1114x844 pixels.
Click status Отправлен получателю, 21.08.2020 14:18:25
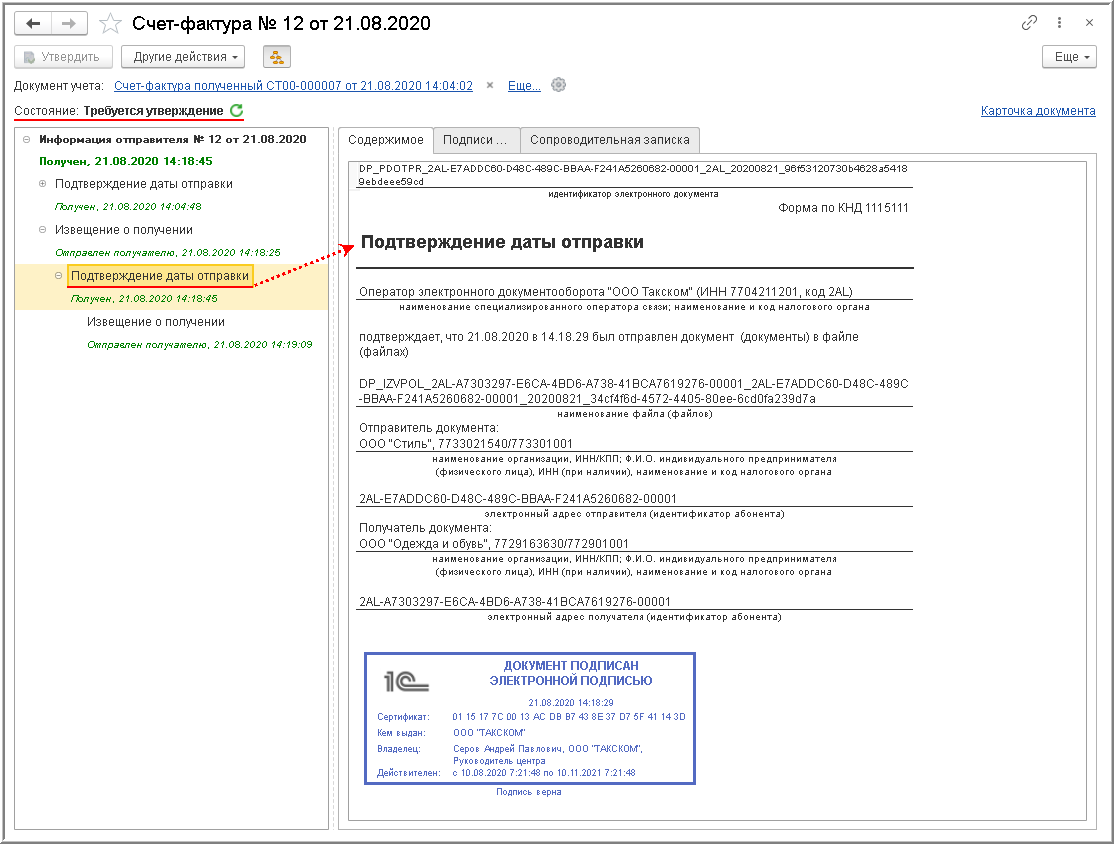(168, 253)
